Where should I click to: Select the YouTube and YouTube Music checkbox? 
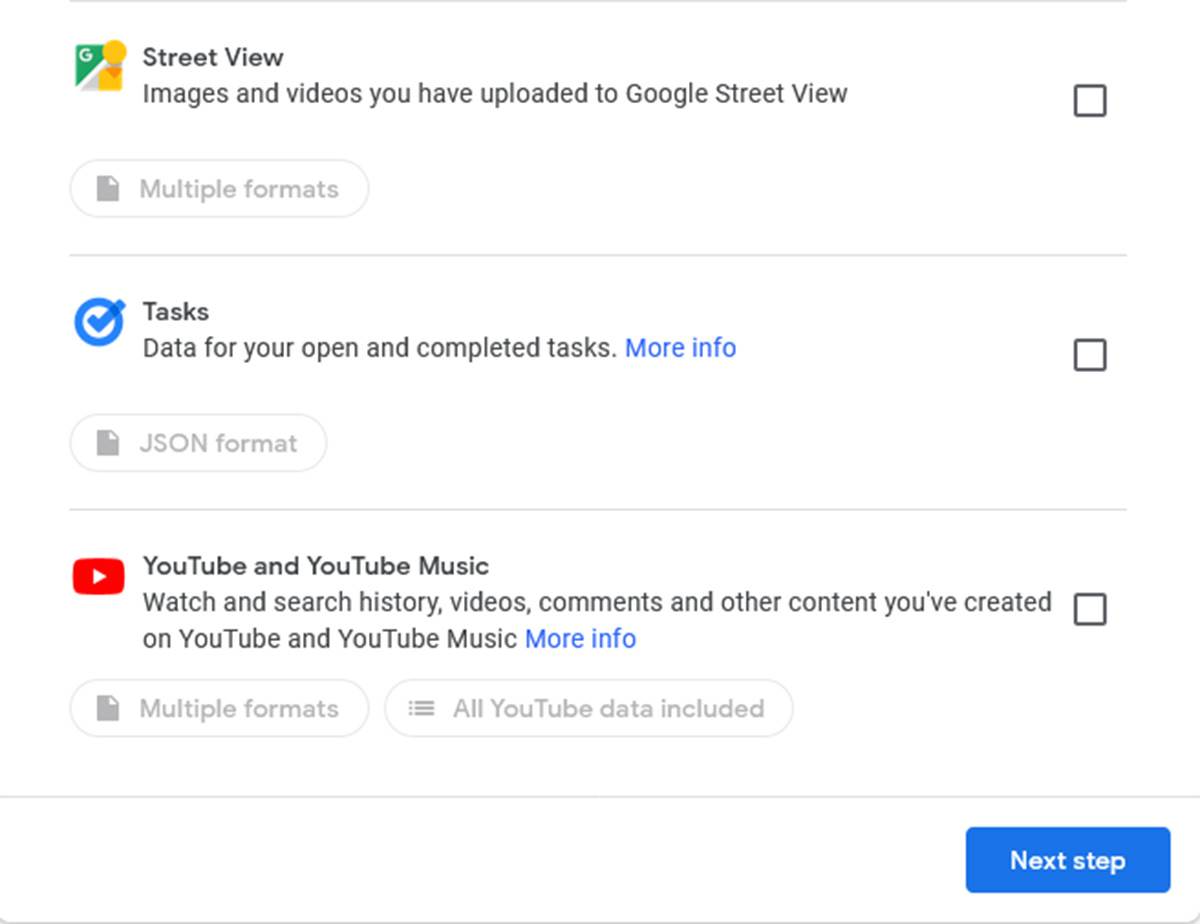point(1090,611)
